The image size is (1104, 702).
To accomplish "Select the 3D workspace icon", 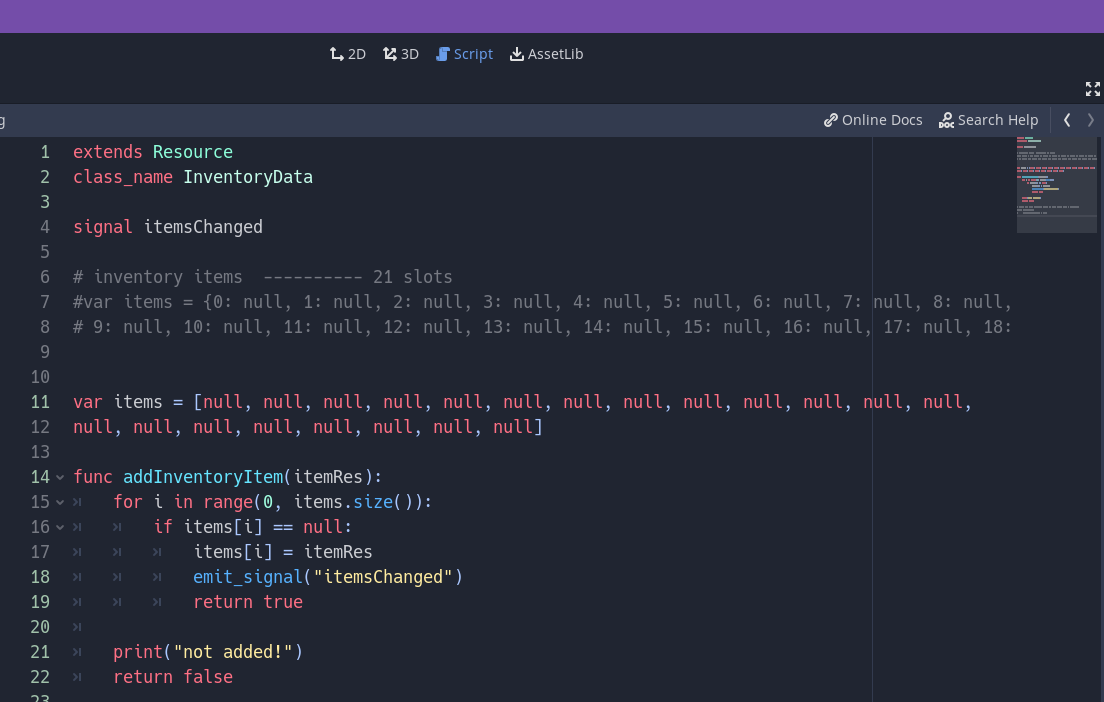I will [x=388, y=53].
